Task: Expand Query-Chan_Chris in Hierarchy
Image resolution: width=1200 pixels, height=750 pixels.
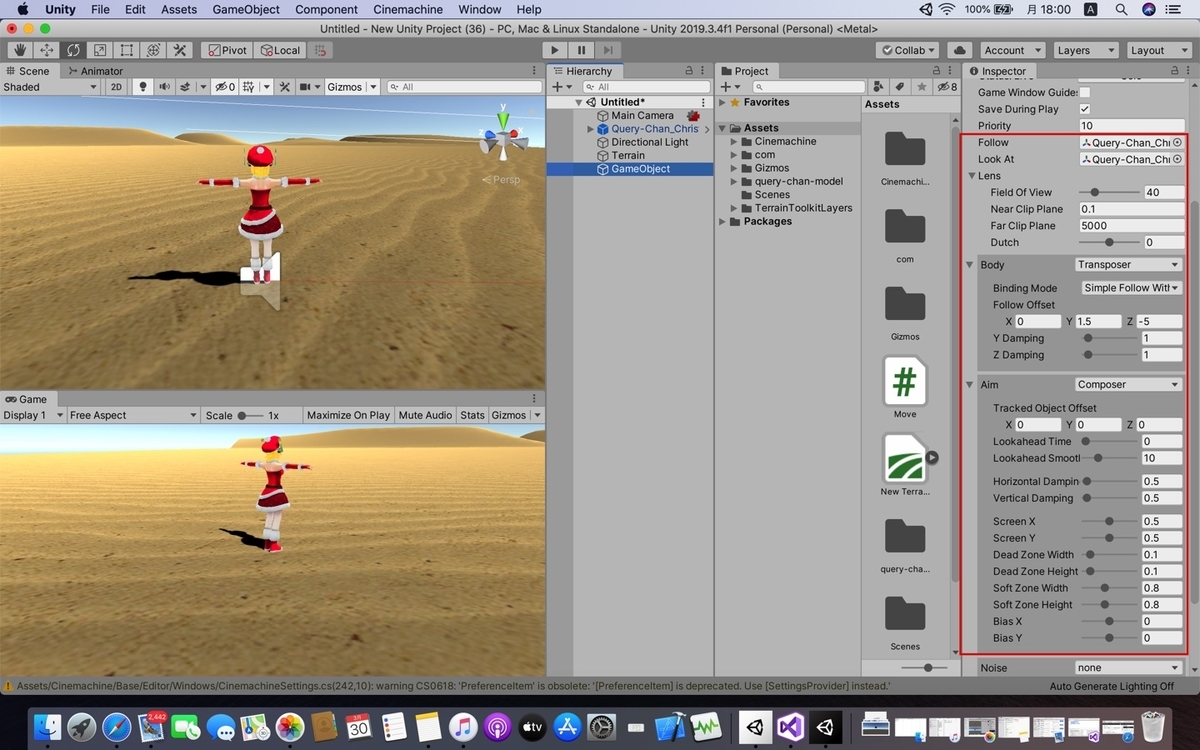Action: (x=591, y=129)
